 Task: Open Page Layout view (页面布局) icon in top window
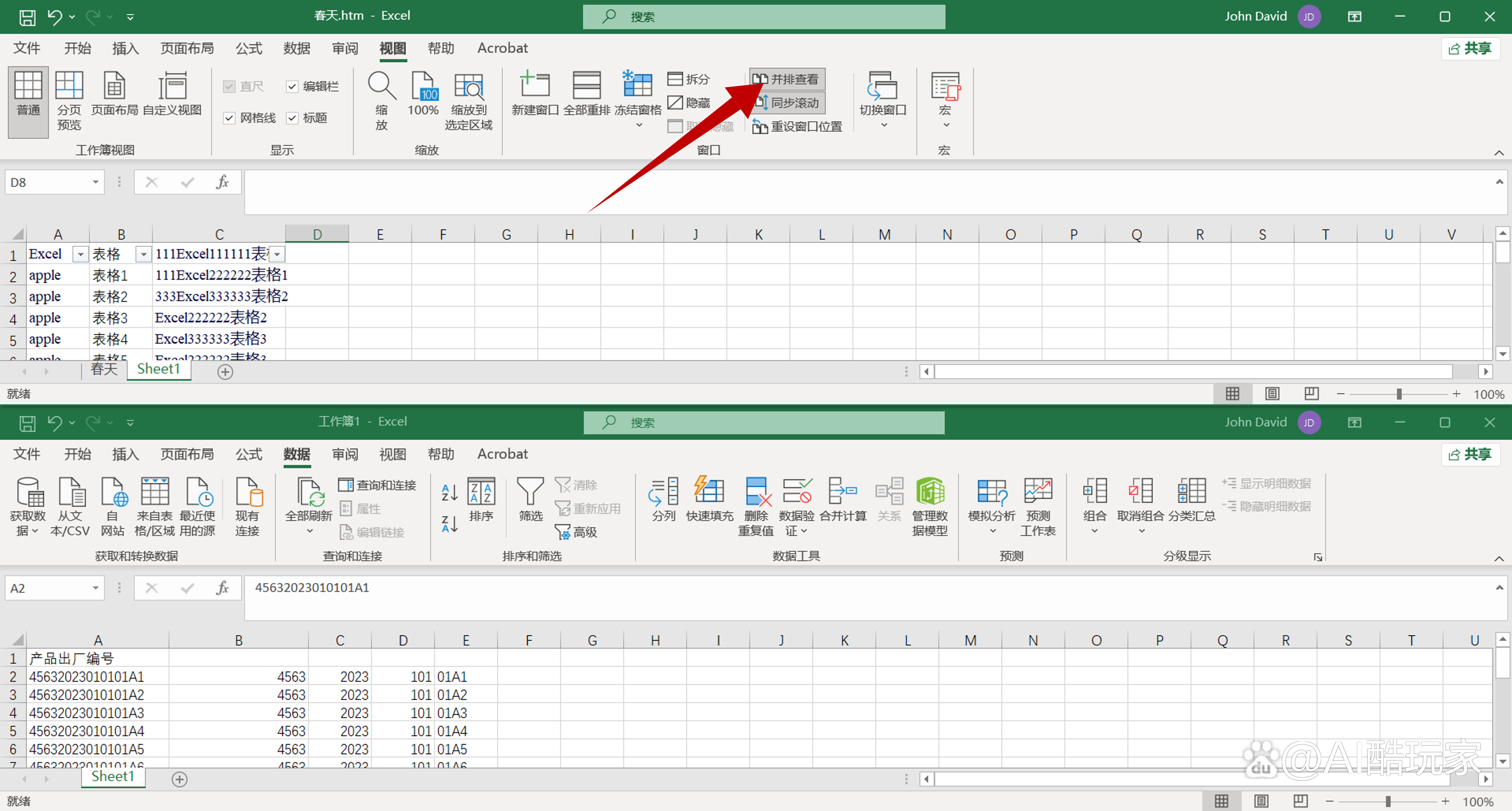pos(114,94)
